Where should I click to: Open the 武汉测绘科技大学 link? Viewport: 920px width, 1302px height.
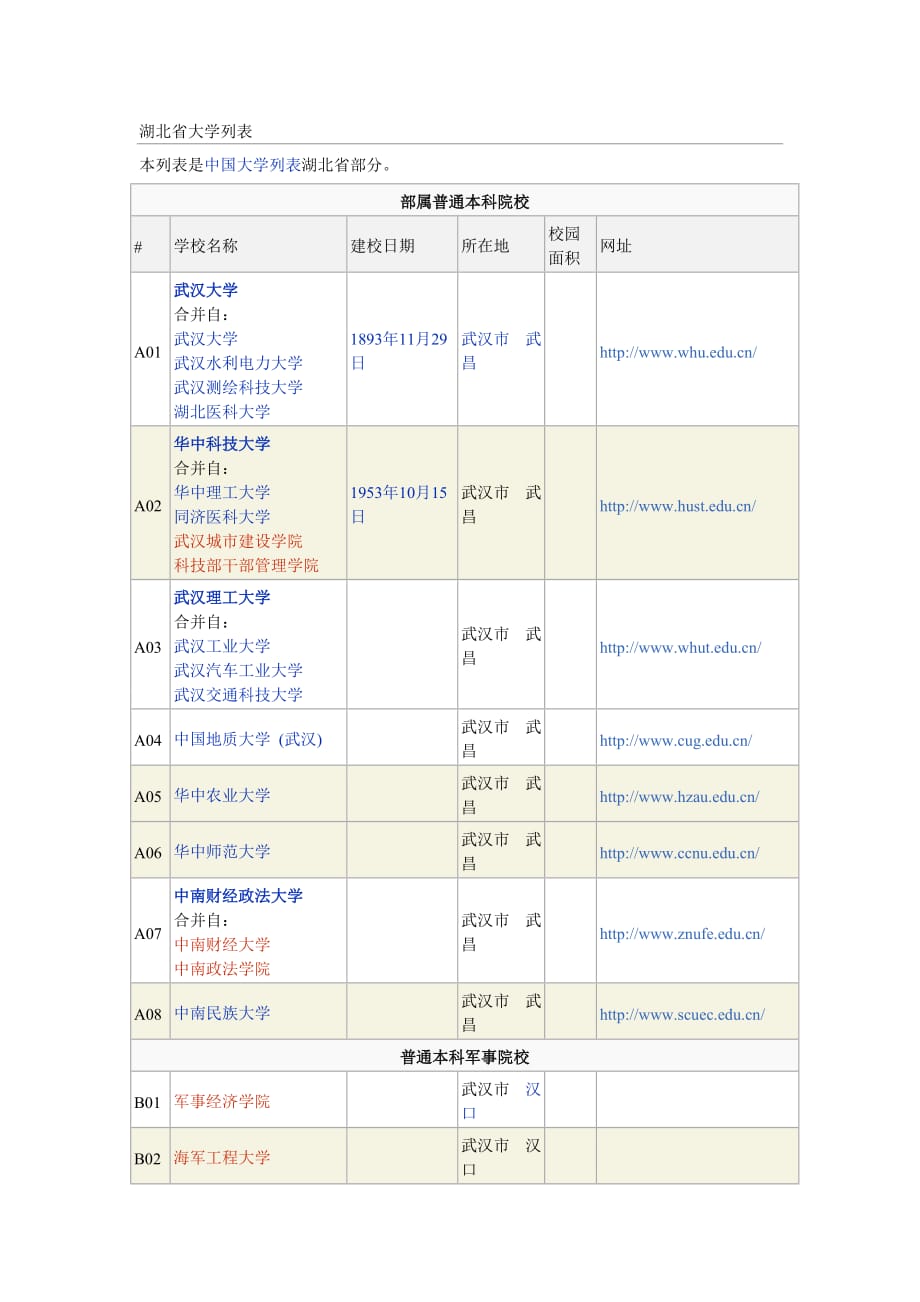point(238,387)
